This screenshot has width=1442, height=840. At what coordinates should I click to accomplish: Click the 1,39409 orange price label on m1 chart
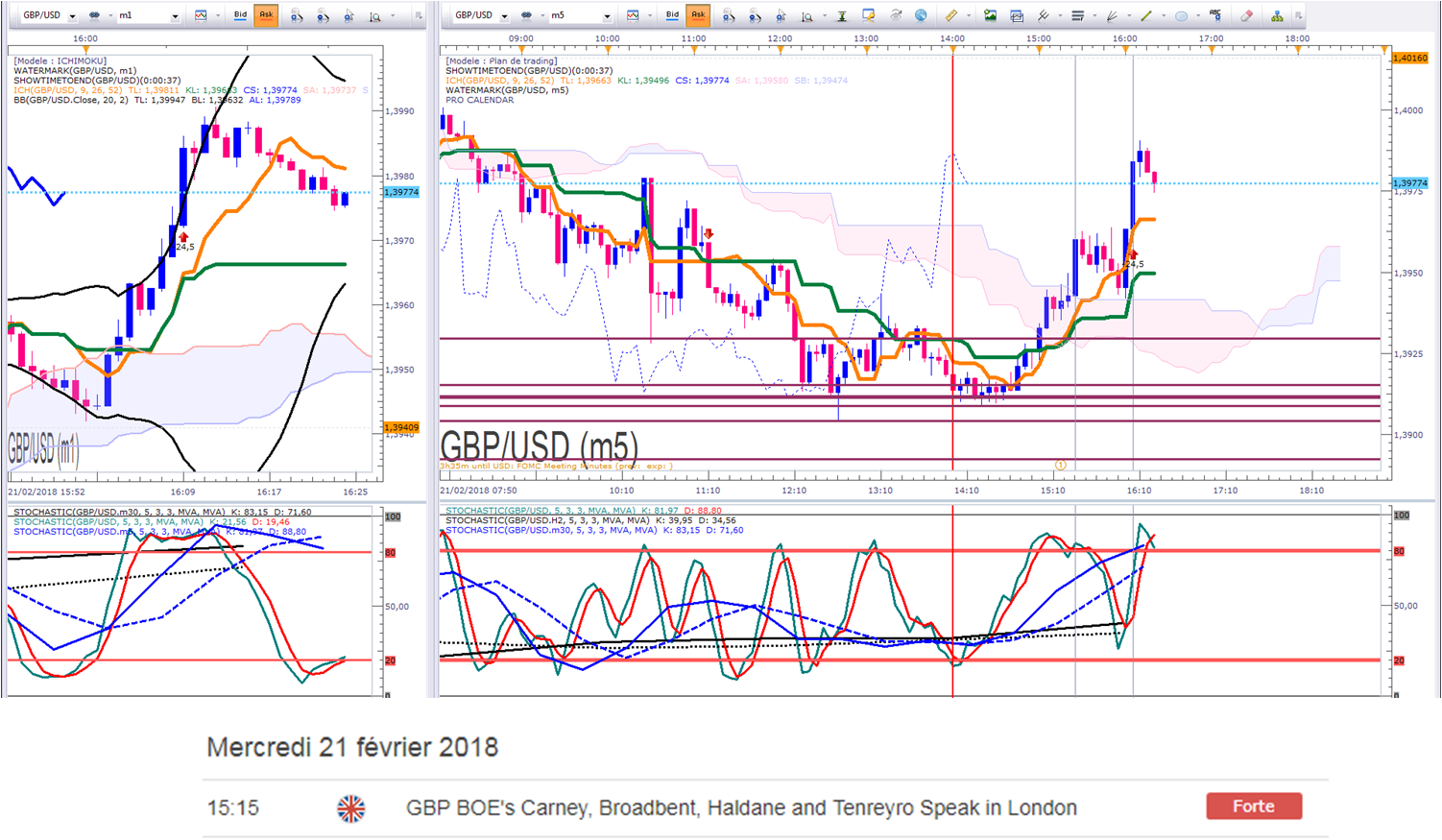click(x=401, y=427)
